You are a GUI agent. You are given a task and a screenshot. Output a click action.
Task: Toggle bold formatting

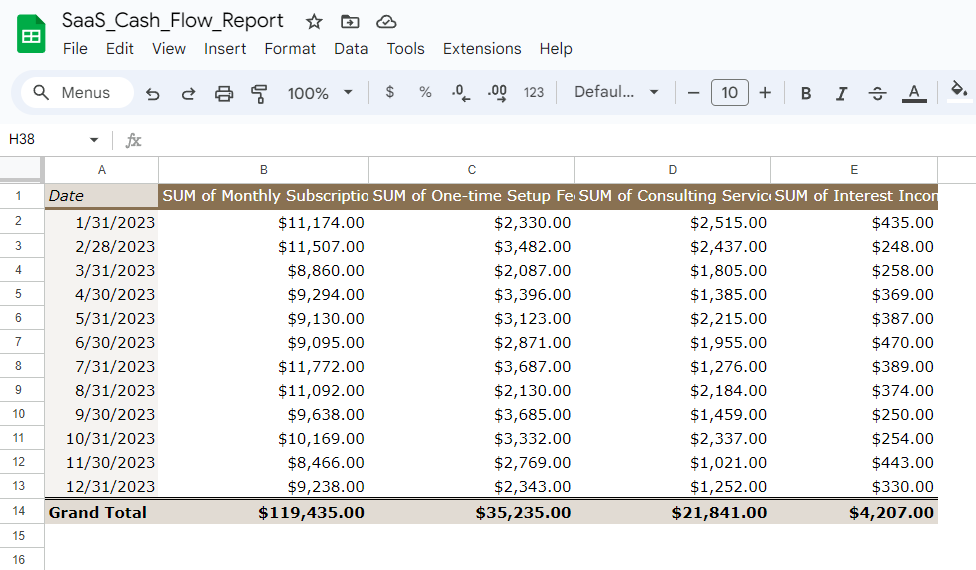point(805,93)
